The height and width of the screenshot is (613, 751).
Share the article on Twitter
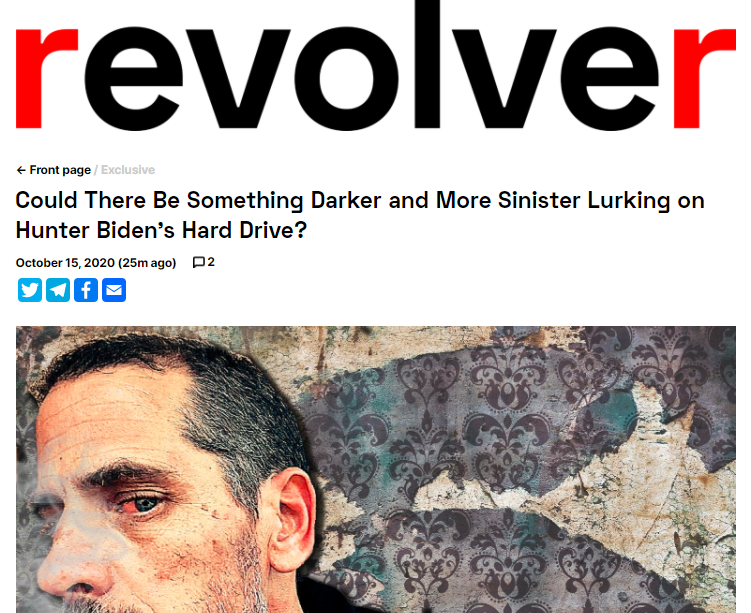point(30,290)
